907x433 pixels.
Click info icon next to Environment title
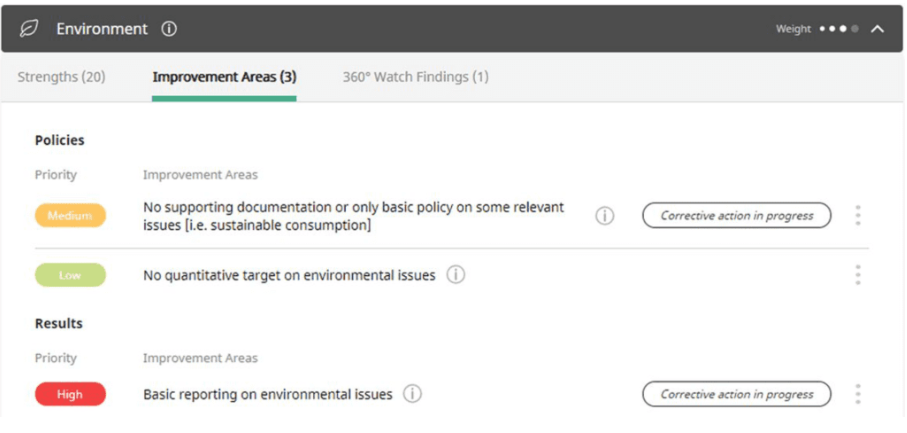[169, 29]
